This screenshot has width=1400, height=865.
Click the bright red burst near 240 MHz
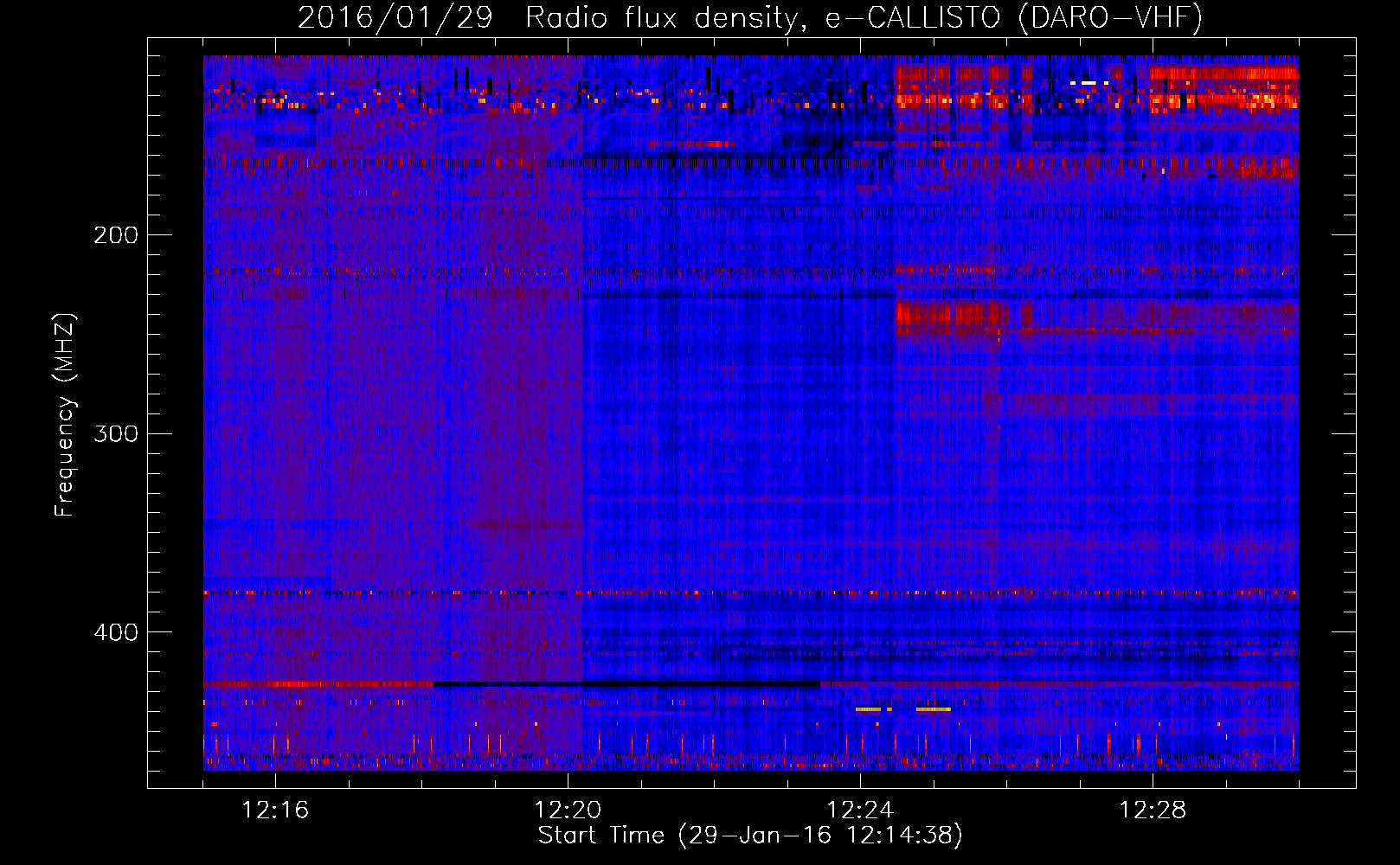pyautogui.click(x=952, y=315)
